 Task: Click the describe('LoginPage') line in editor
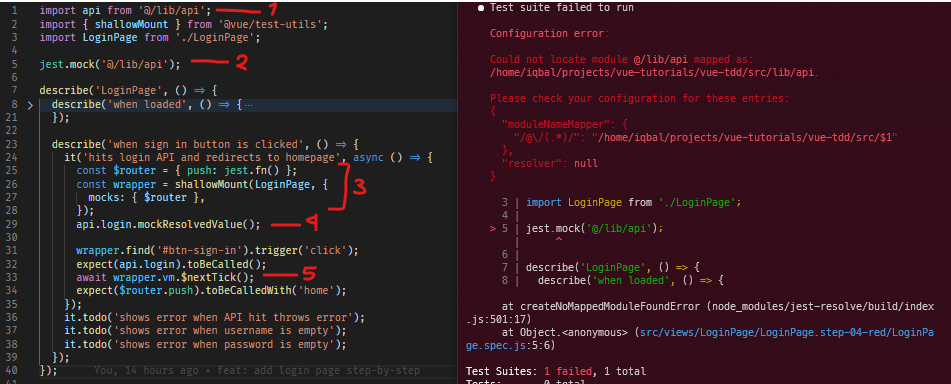click(128, 91)
